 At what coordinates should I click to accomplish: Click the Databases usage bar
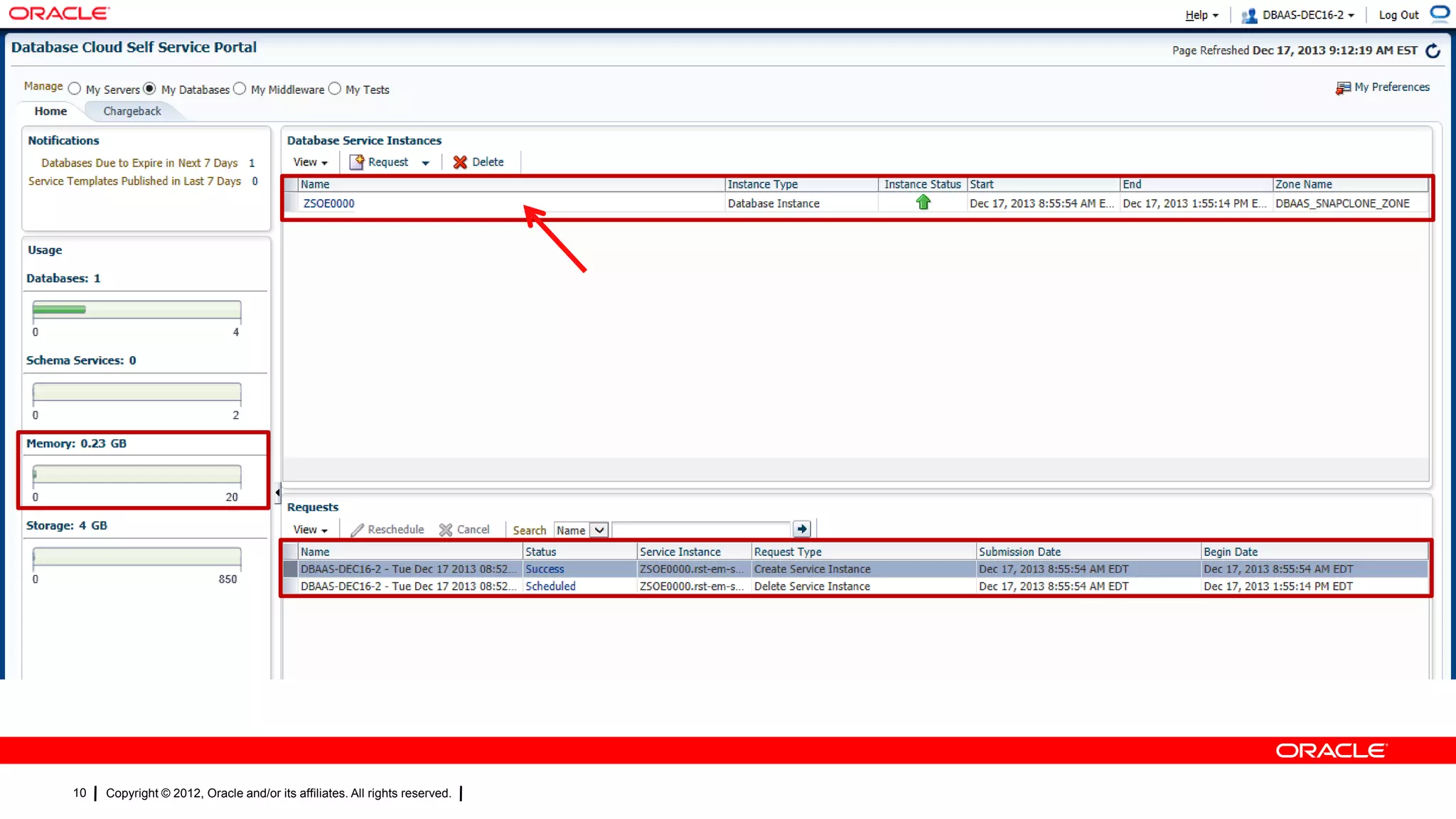pos(136,309)
